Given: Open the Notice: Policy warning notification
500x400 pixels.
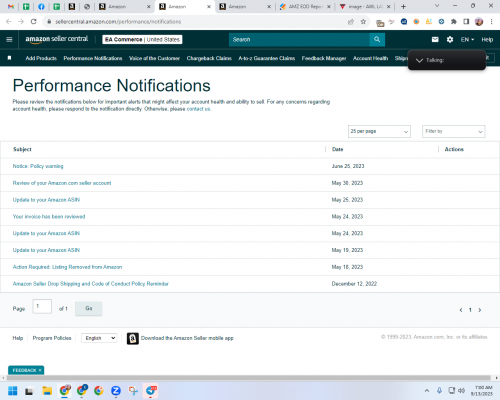Looking at the screenshot, I should pos(38,166).
